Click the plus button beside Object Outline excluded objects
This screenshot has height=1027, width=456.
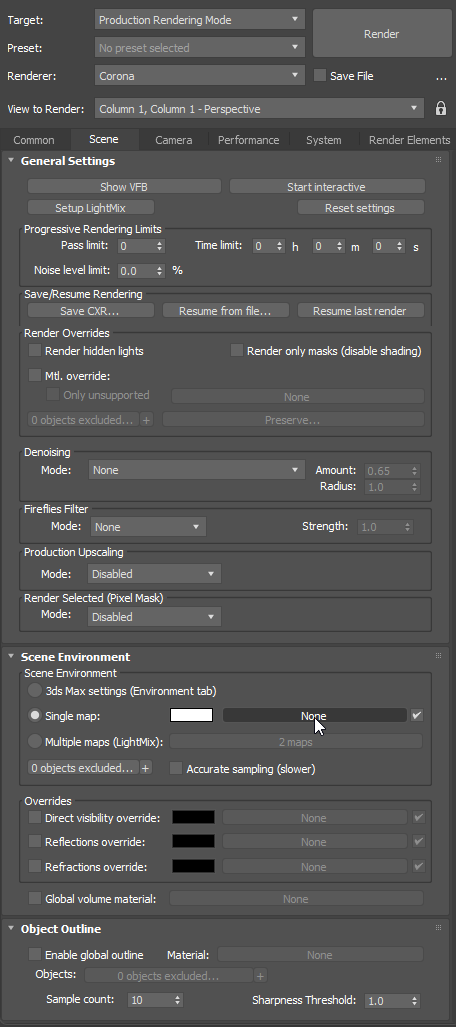coord(260,976)
